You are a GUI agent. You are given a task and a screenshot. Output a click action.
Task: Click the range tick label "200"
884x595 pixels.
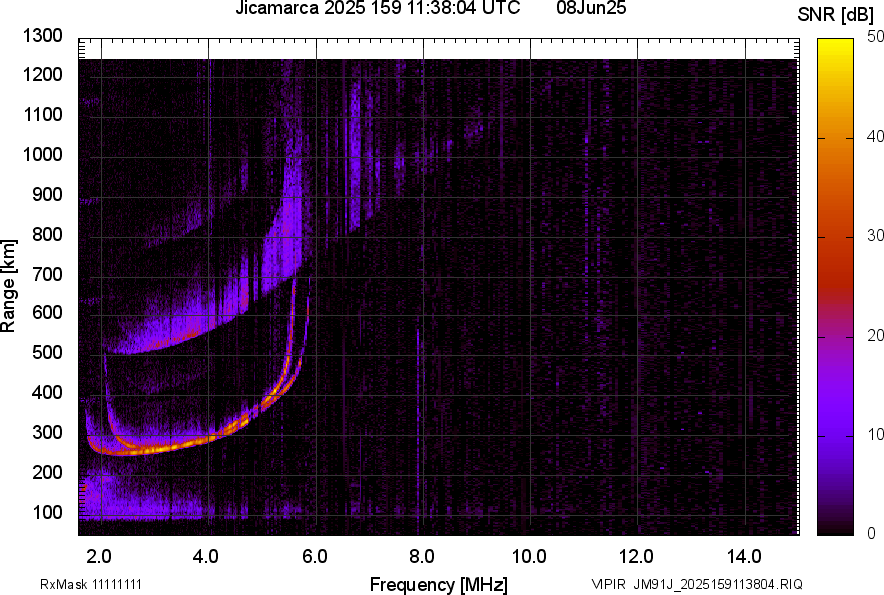(47, 472)
